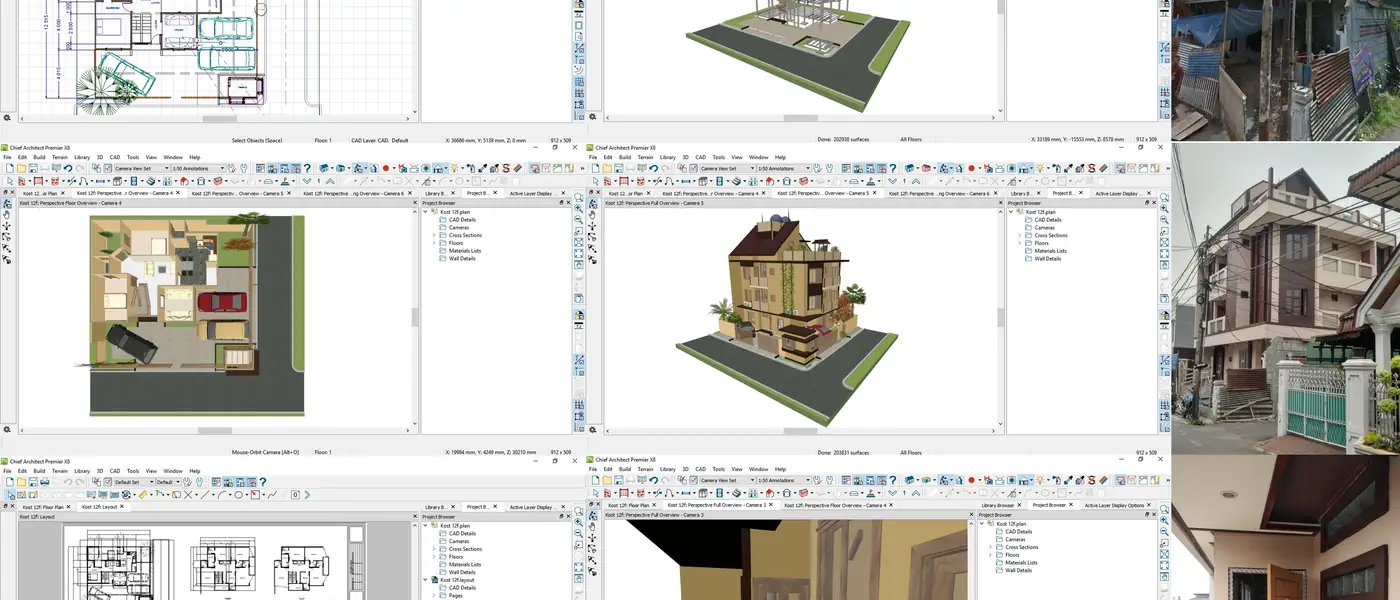This screenshot has height=600, width=1400.
Task: Select hand pan tool in Camera 4 window sidebar
Action: click(6, 215)
